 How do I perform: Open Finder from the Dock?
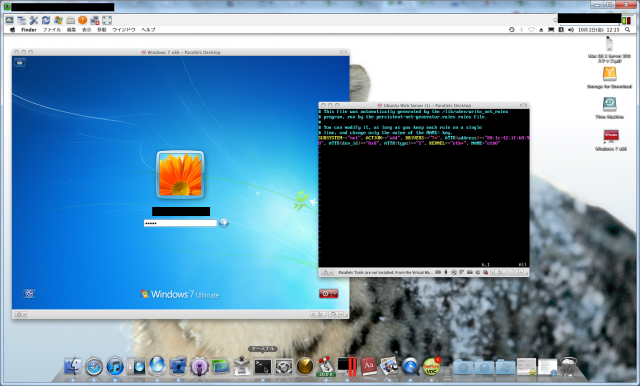coord(73,366)
